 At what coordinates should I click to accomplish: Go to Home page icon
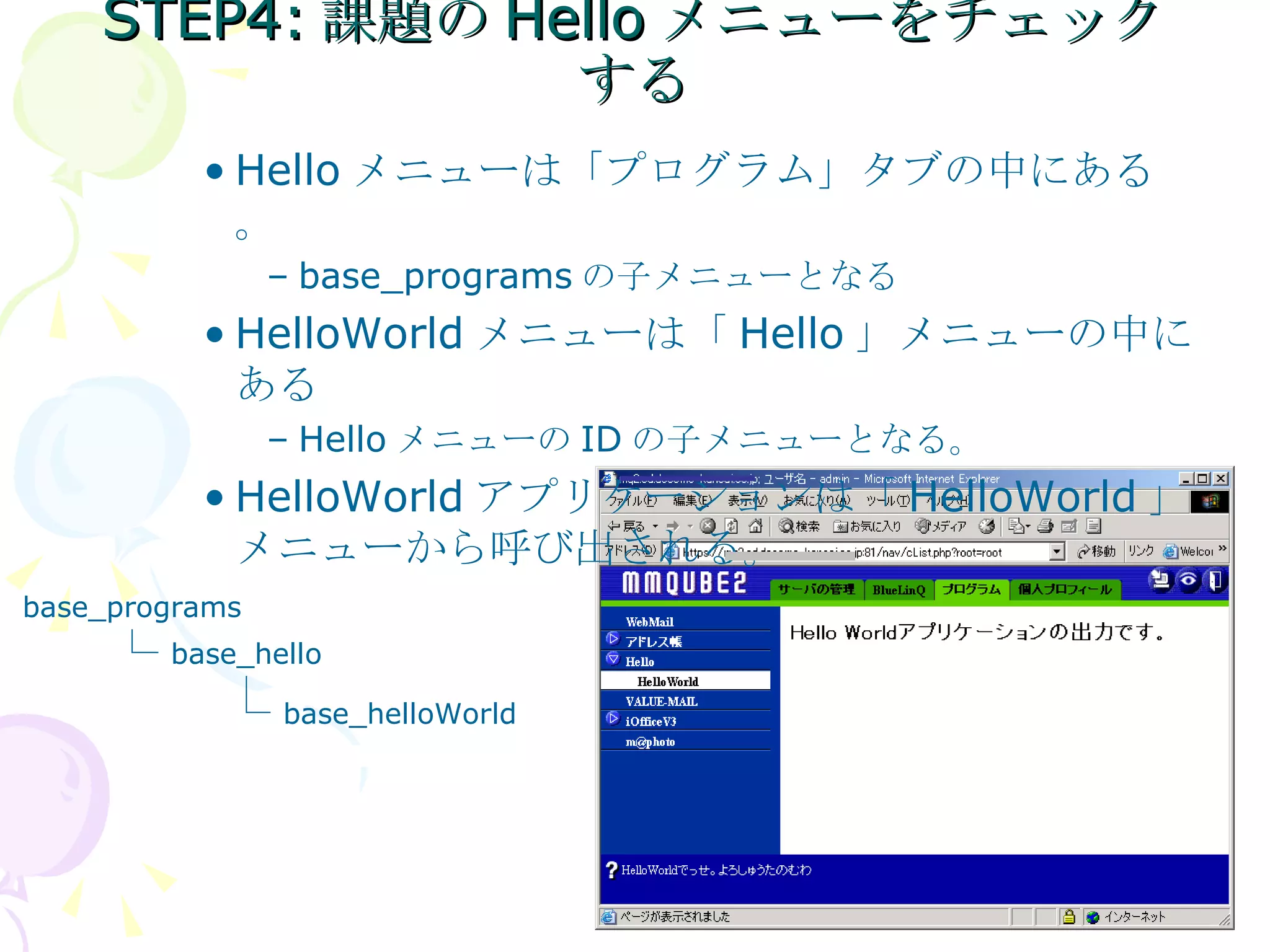755,526
